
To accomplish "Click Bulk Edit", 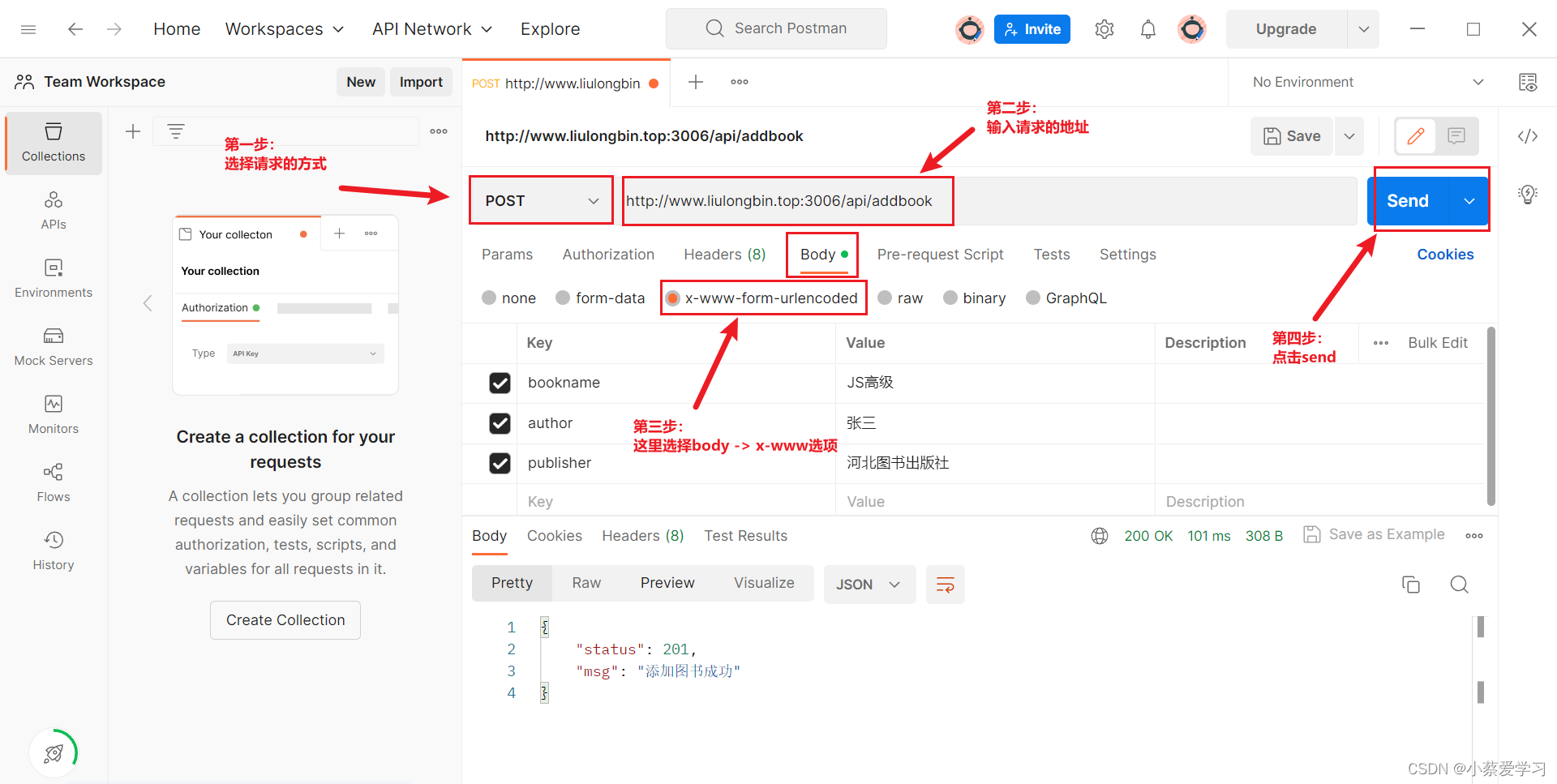I will 1438,343.
